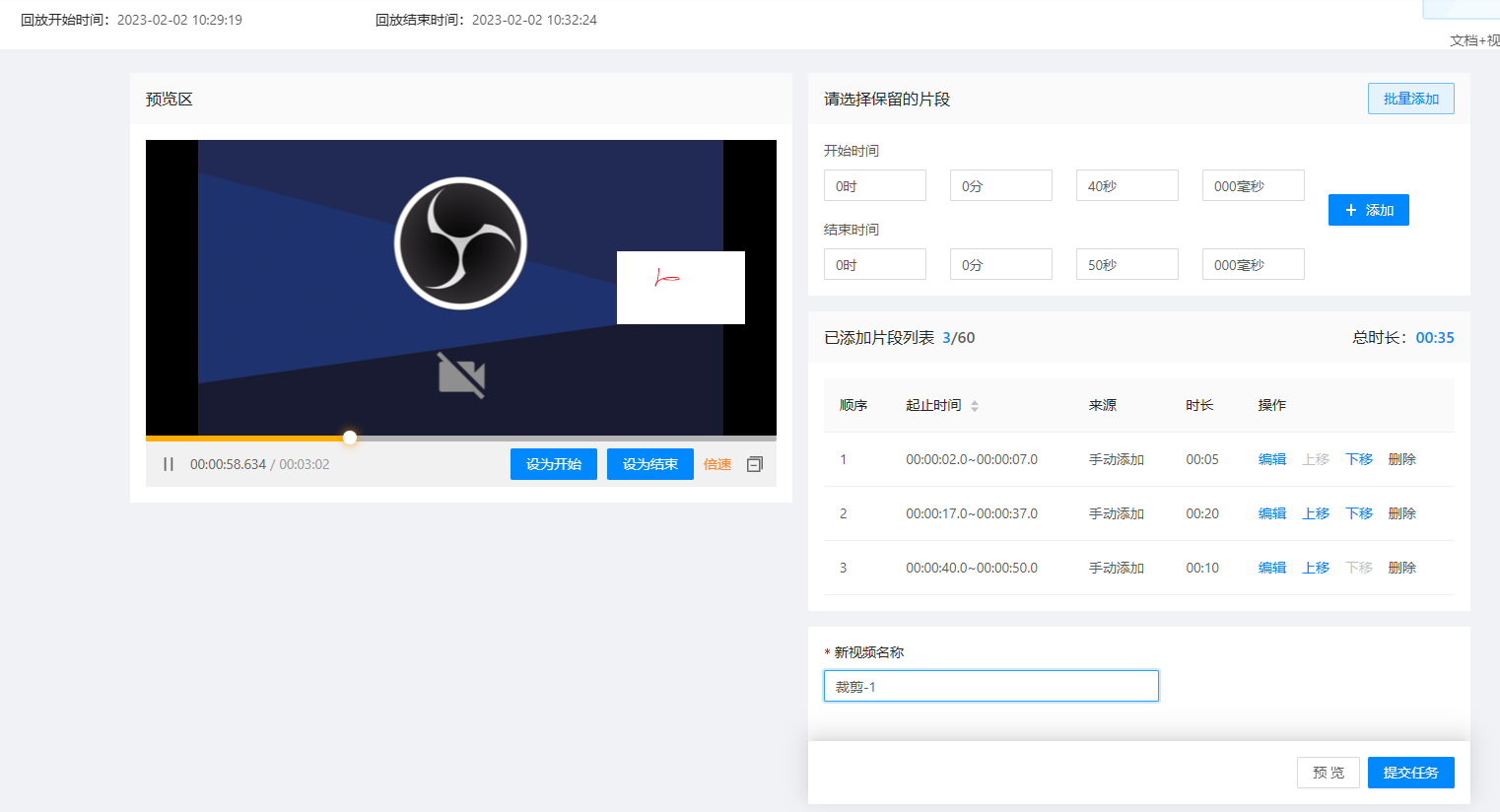Image resolution: width=1500 pixels, height=812 pixels.
Task: Click the video preview area
Action: (461, 288)
